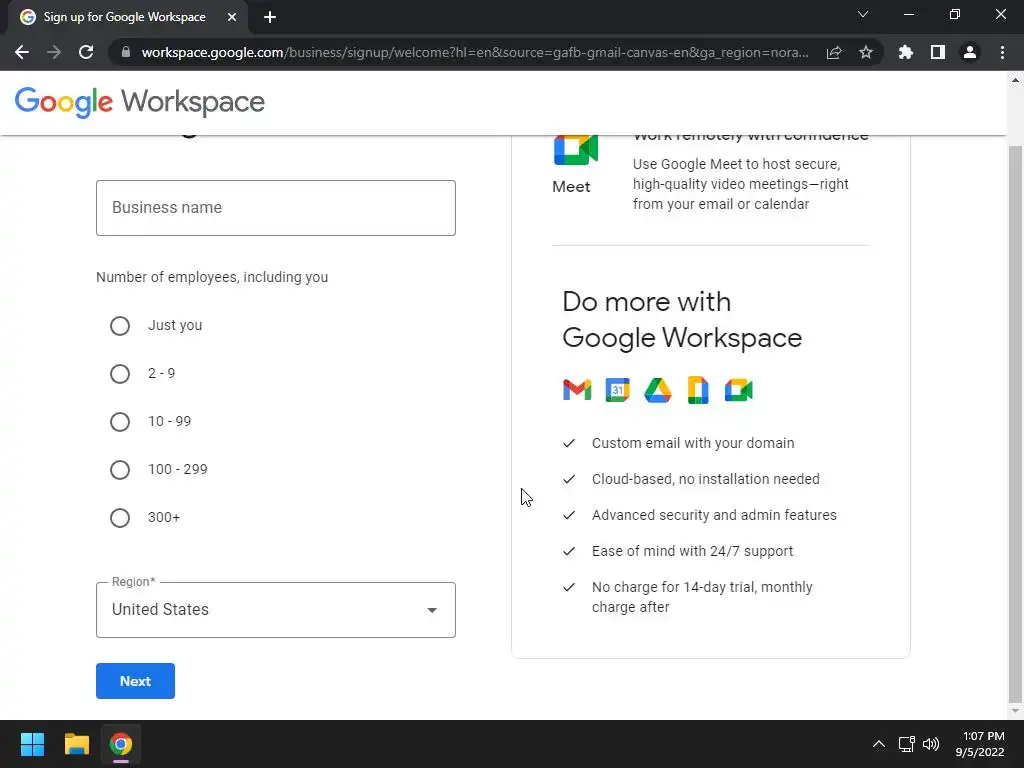Viewport: 1024px width, 768px height.
Task: Click the scrollbar up arrow
Action: click(x=1015, y=80)
